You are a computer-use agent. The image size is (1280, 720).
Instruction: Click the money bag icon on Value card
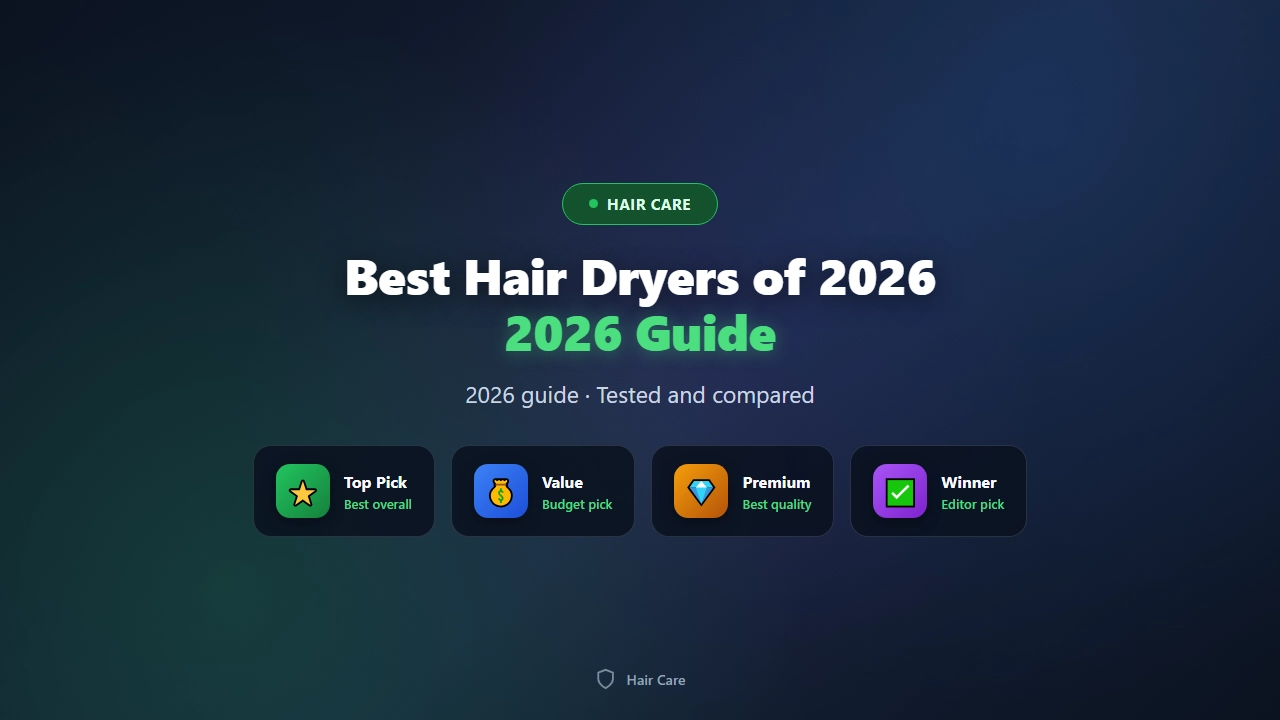tap(501, 491)
